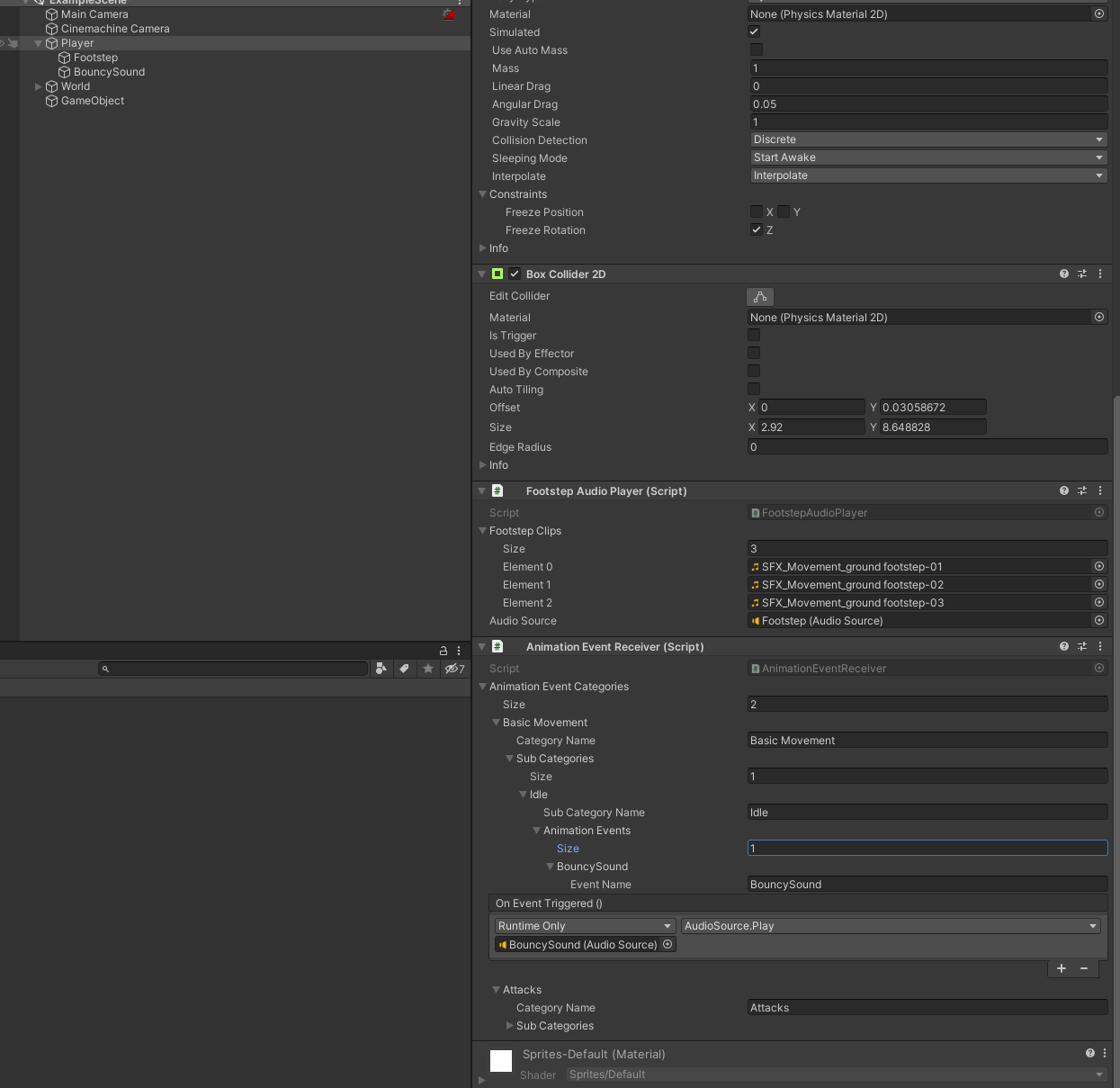The image size is (1120, 1088).
Task: Click the Sprites-Default material preview swatch
Action: point(500,1060)
